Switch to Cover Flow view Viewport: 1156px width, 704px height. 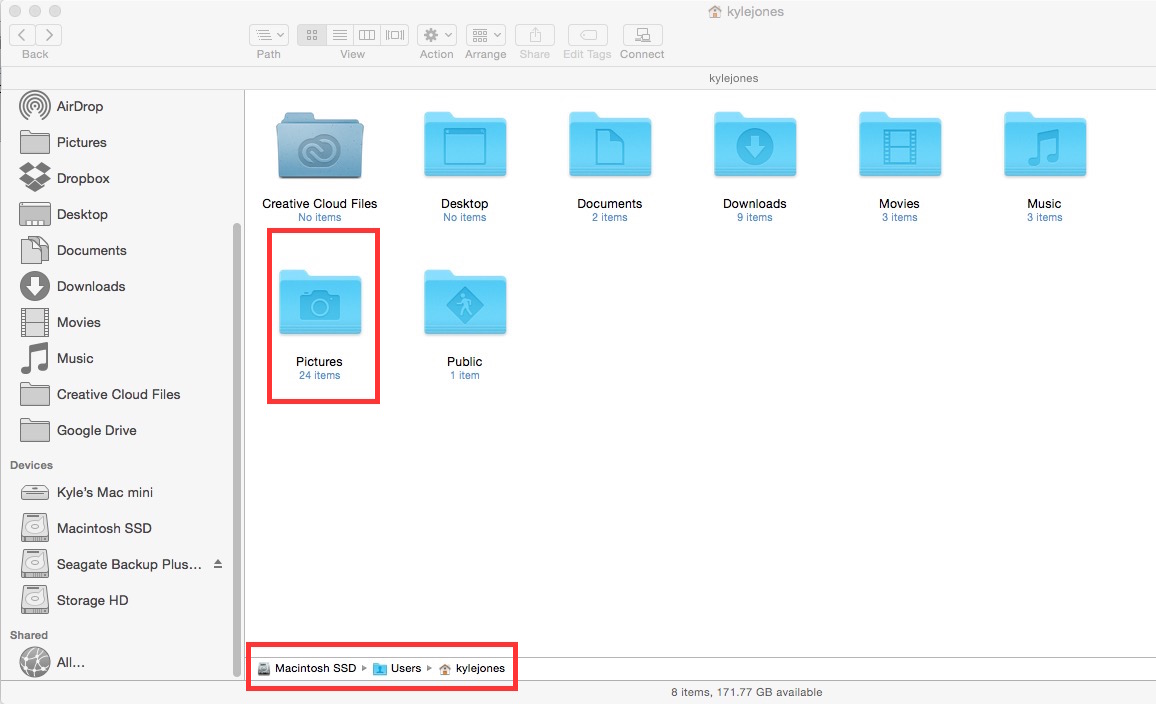point(395,35)
